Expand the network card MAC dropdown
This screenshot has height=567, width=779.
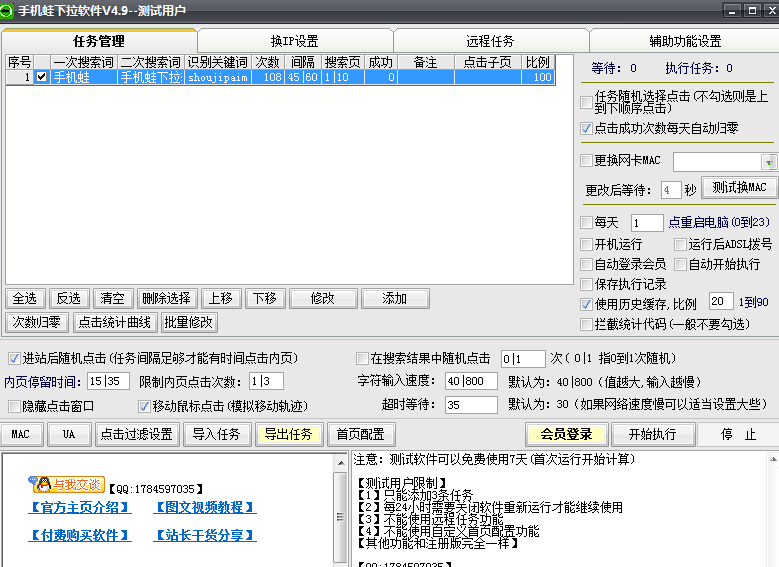point(769,162)
